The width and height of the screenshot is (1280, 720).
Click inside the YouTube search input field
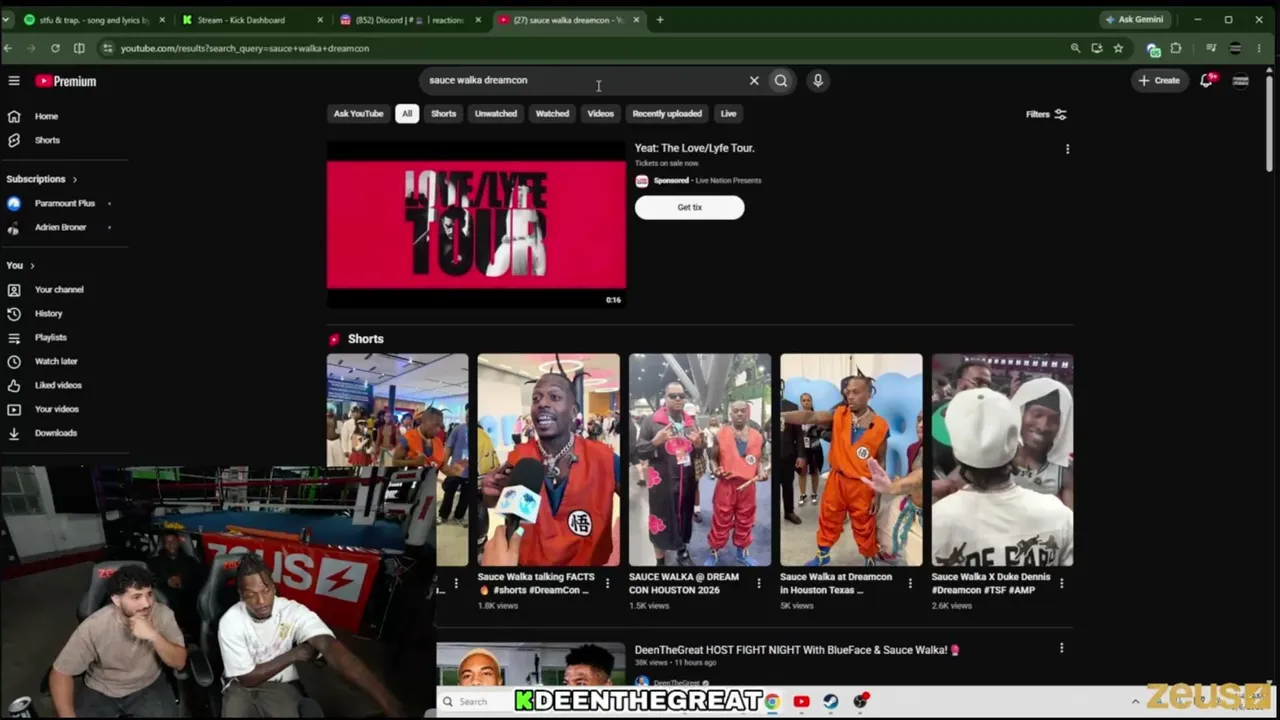click(x=585, y=81)
